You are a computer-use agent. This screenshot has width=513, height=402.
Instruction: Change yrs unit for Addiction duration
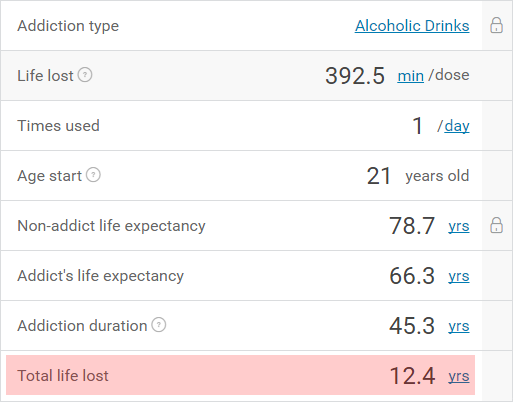459,326
